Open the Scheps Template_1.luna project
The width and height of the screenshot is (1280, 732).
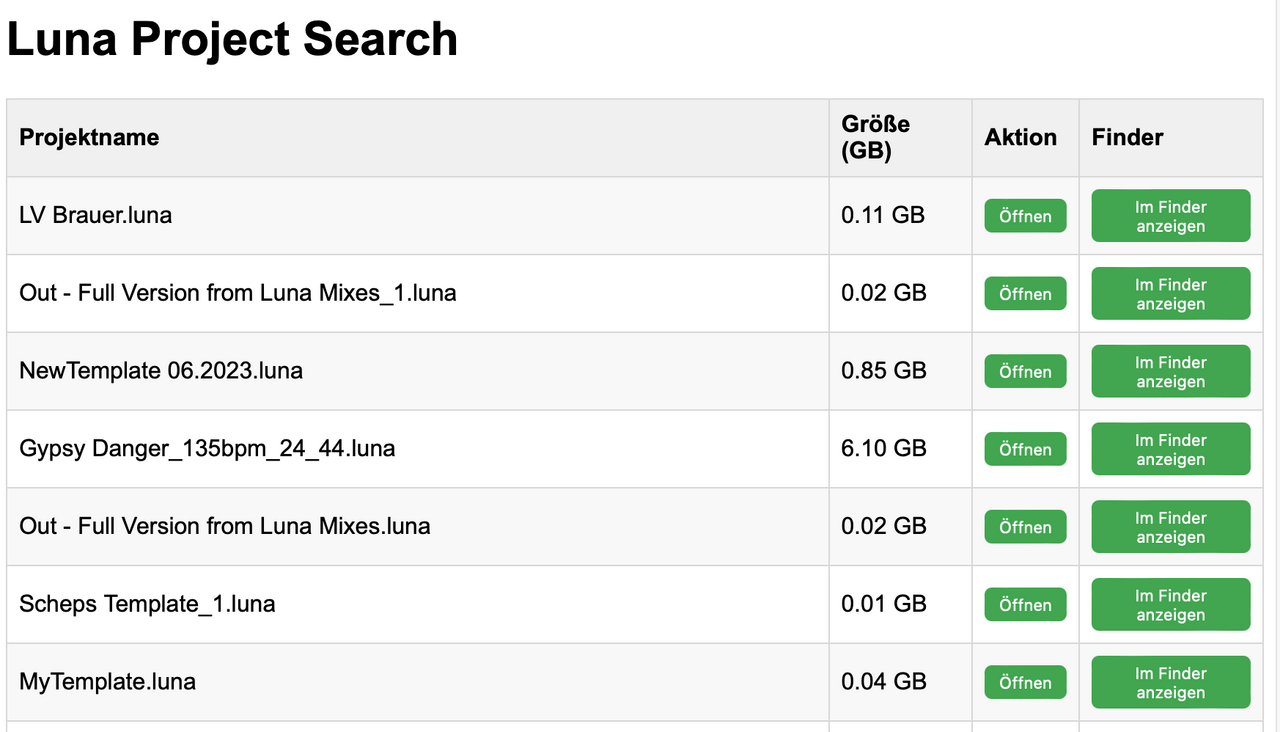point(1025,604)
